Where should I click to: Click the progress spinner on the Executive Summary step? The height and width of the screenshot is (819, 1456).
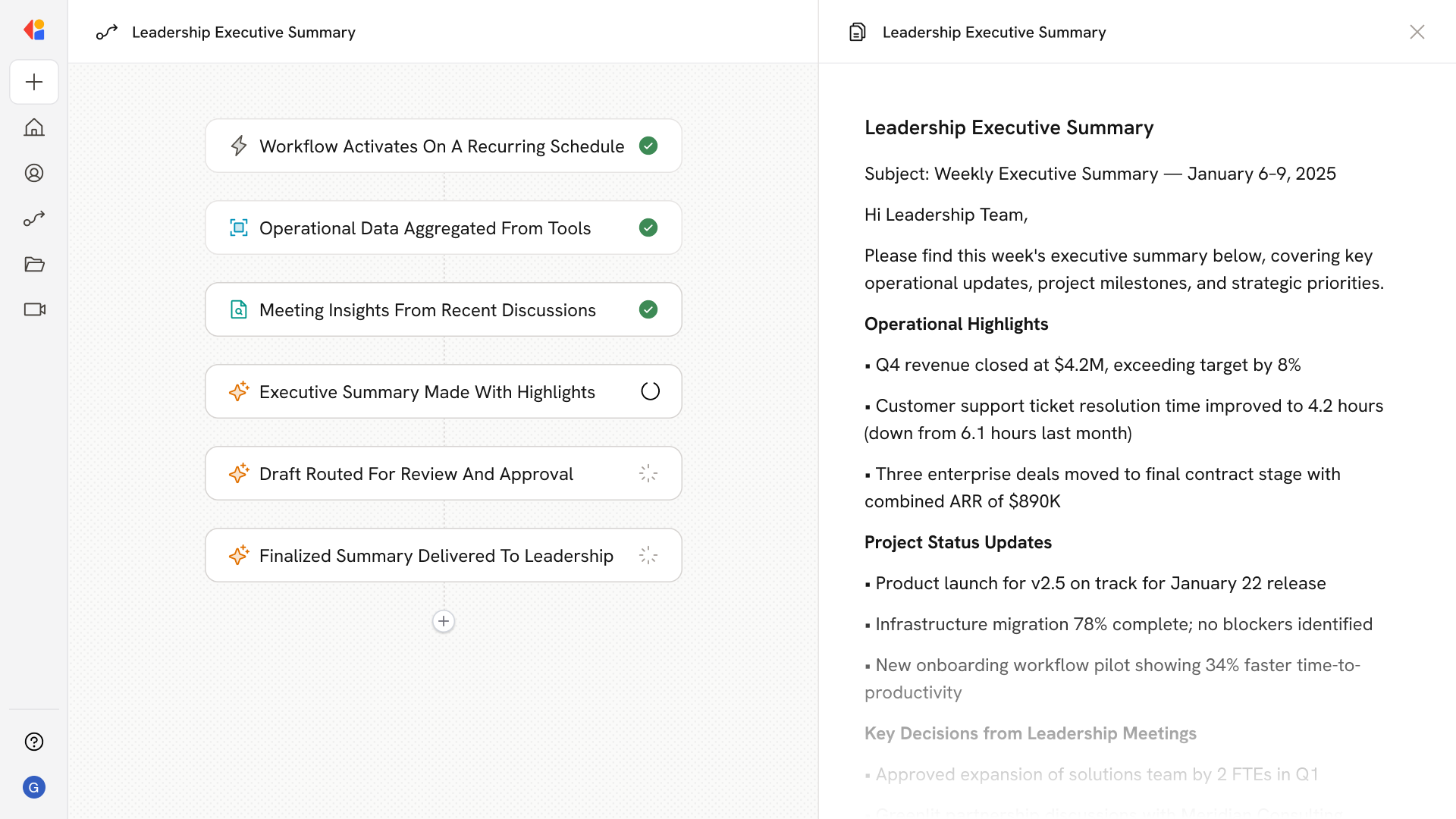point(650,391)
